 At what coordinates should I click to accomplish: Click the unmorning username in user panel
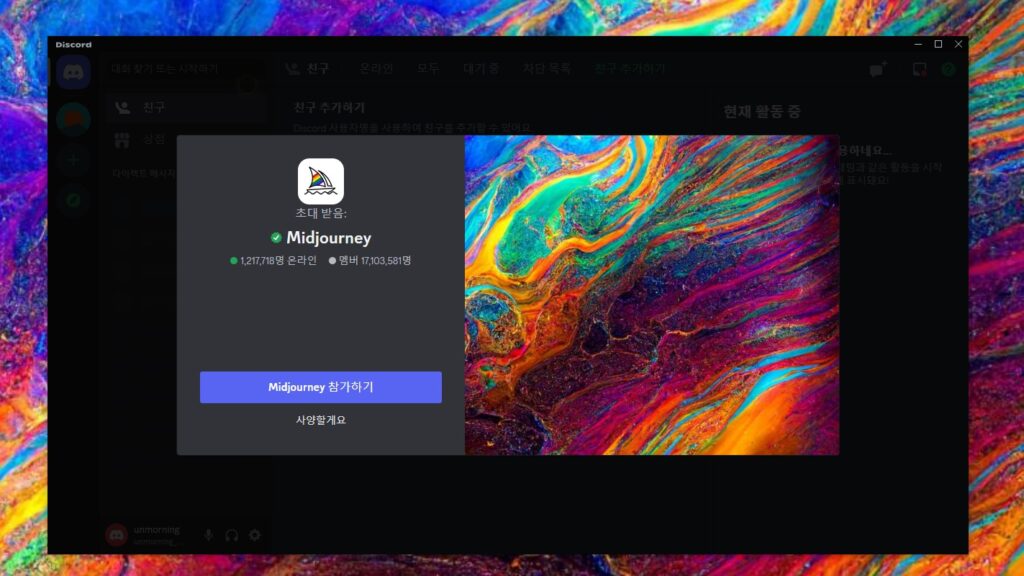[x=157, y=530]
